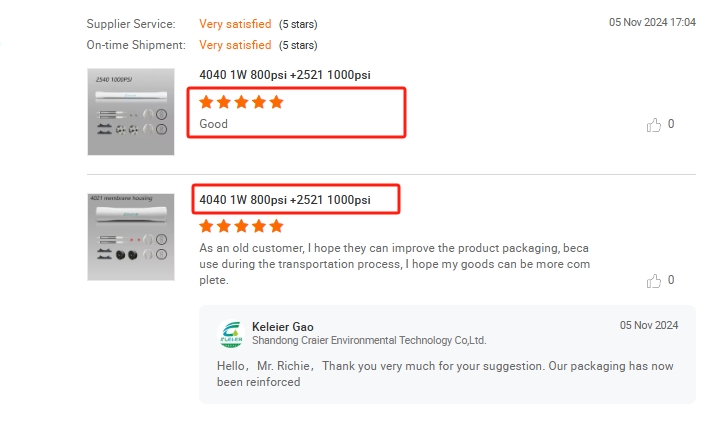The image size is (720, 427).
Task: Click the "Good" review comment text
Action: (x=214, y=124)
